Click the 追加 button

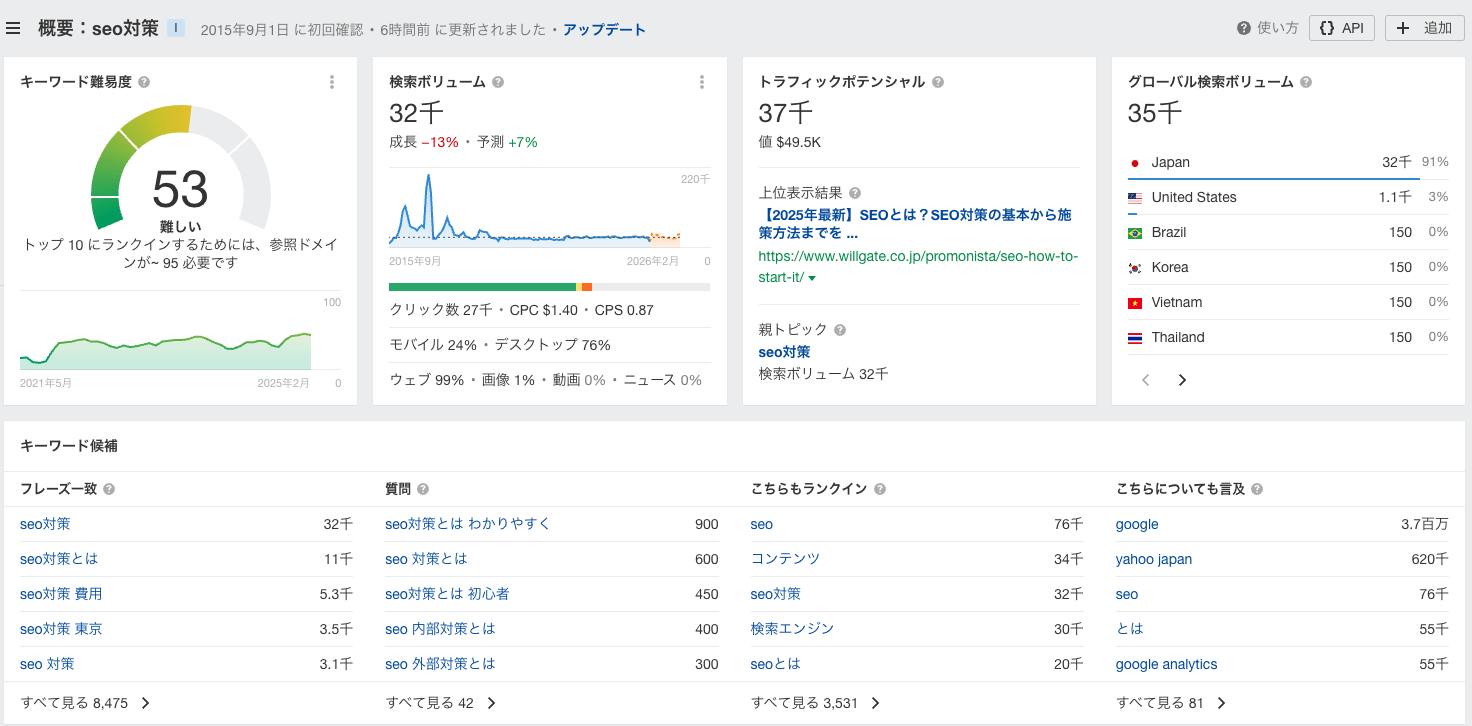[1424, 27]
